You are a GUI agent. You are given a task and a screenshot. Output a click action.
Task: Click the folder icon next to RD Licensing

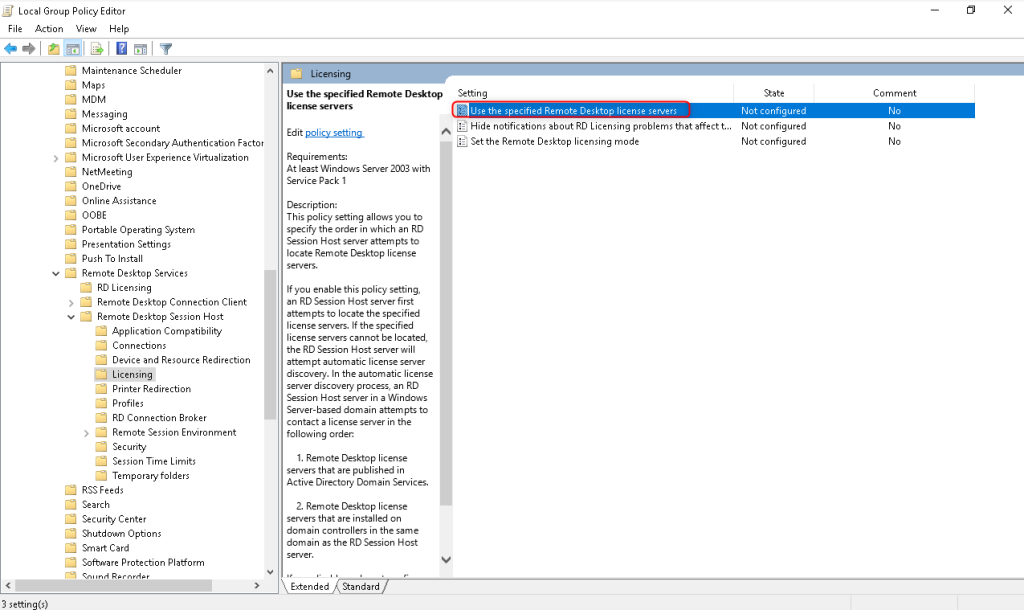pos(86,287)
